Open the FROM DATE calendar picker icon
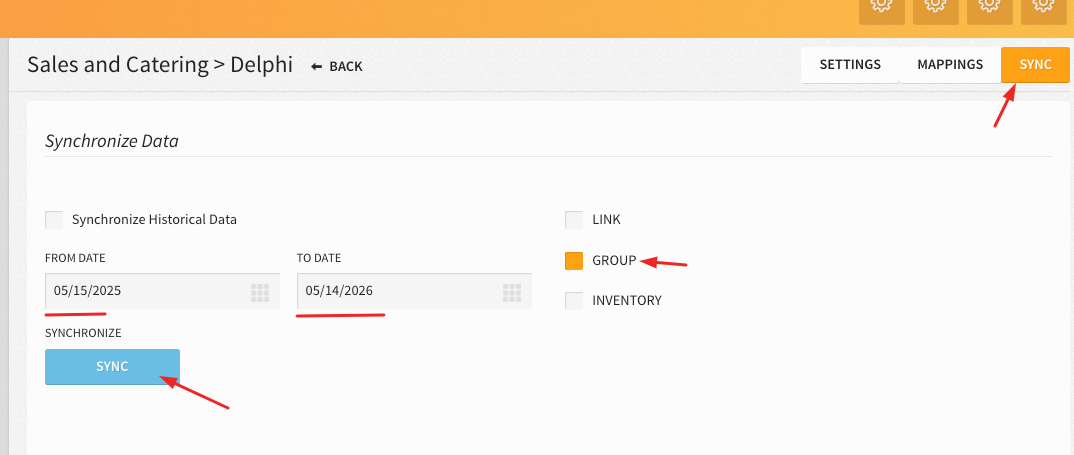Screen dimensions: 1074x455 (260, 293)
